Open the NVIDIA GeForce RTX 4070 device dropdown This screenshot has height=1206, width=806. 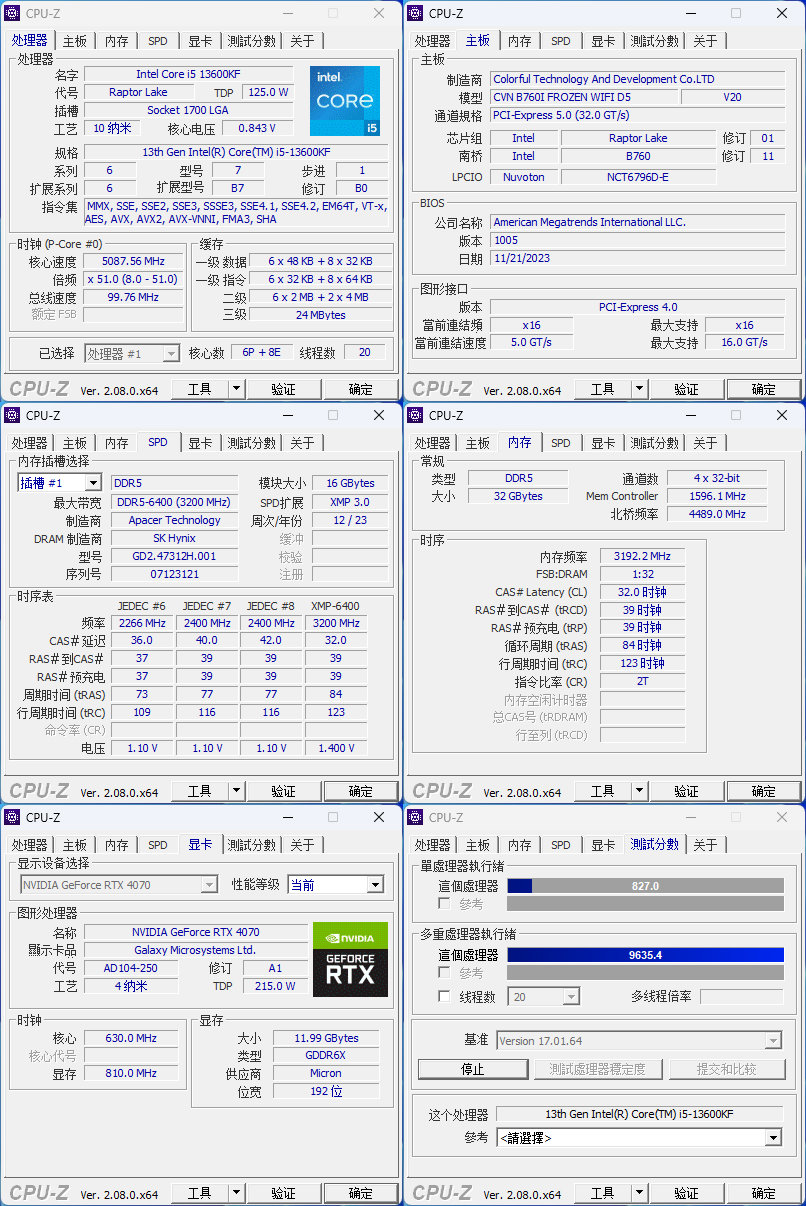click(x=209, y=885)
